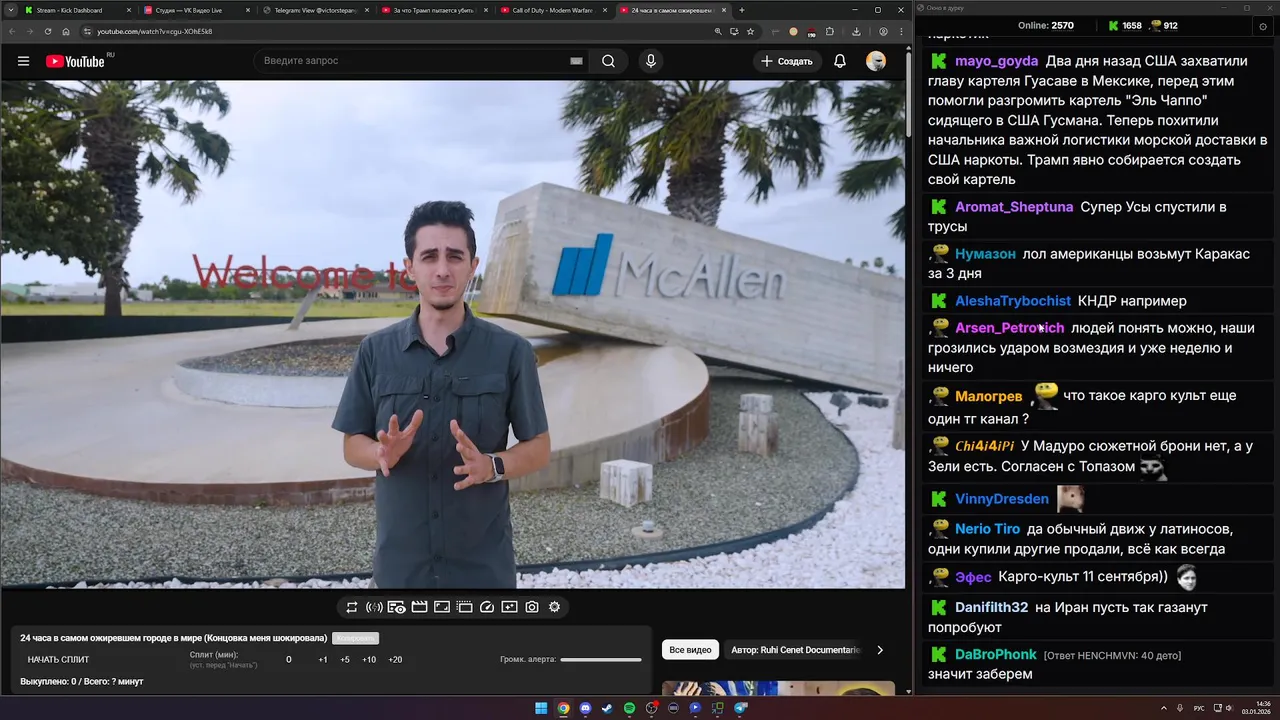The width and height of the screenshot is (1280, 720).
Task: Bookmark this page with the star icon
Action: click(x=750, y=31)
